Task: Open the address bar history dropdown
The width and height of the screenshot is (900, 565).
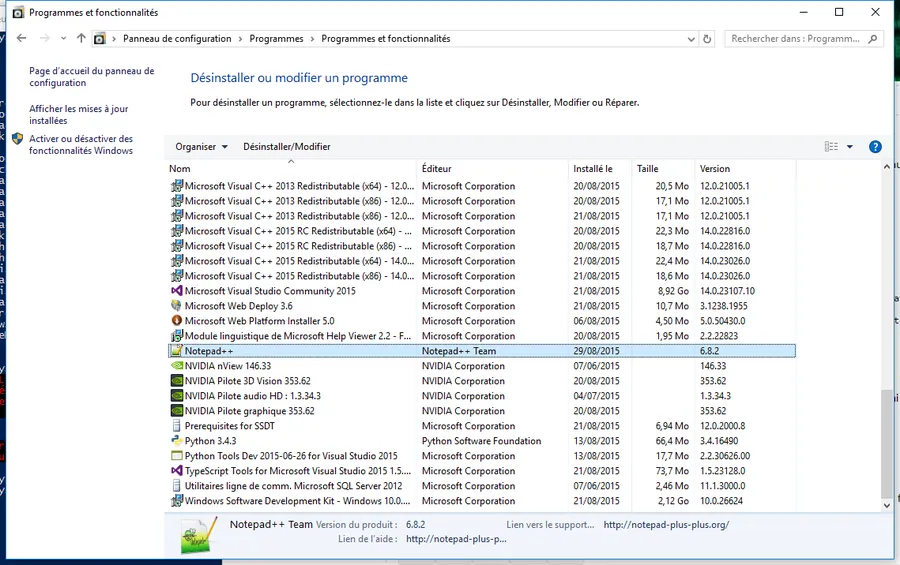Action: (690, 38)
